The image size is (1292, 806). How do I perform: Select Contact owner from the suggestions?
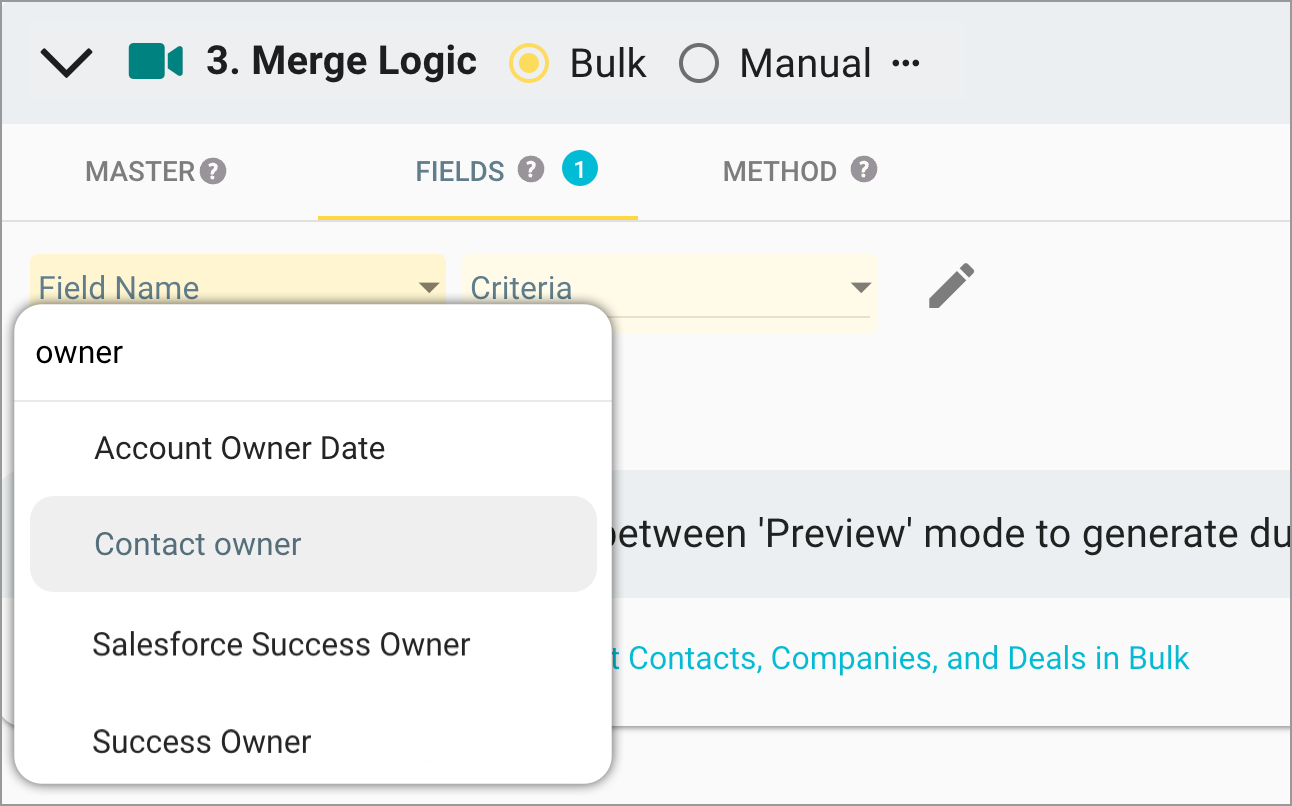pos(197,544)
